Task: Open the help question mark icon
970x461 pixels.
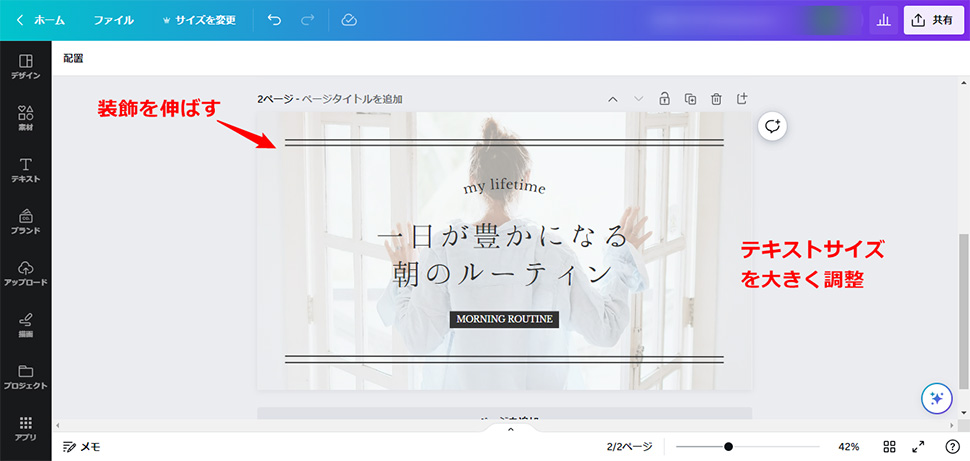Action: pos(953,446)
